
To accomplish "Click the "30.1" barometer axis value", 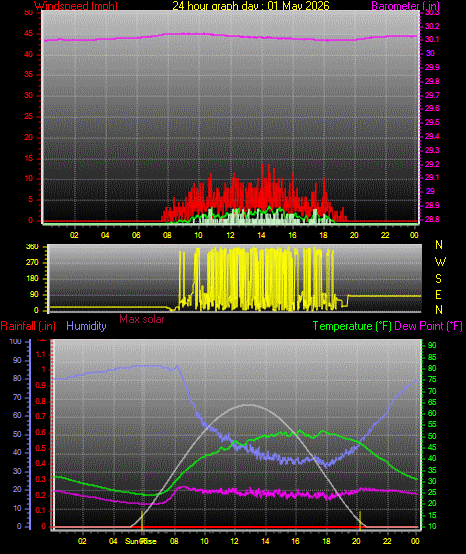I will coord(432,39).
